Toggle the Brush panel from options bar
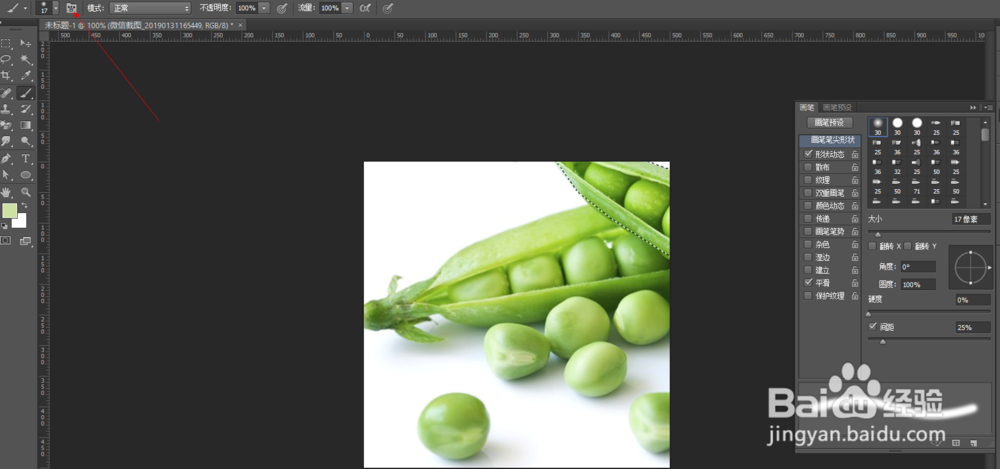 point(71,8)
